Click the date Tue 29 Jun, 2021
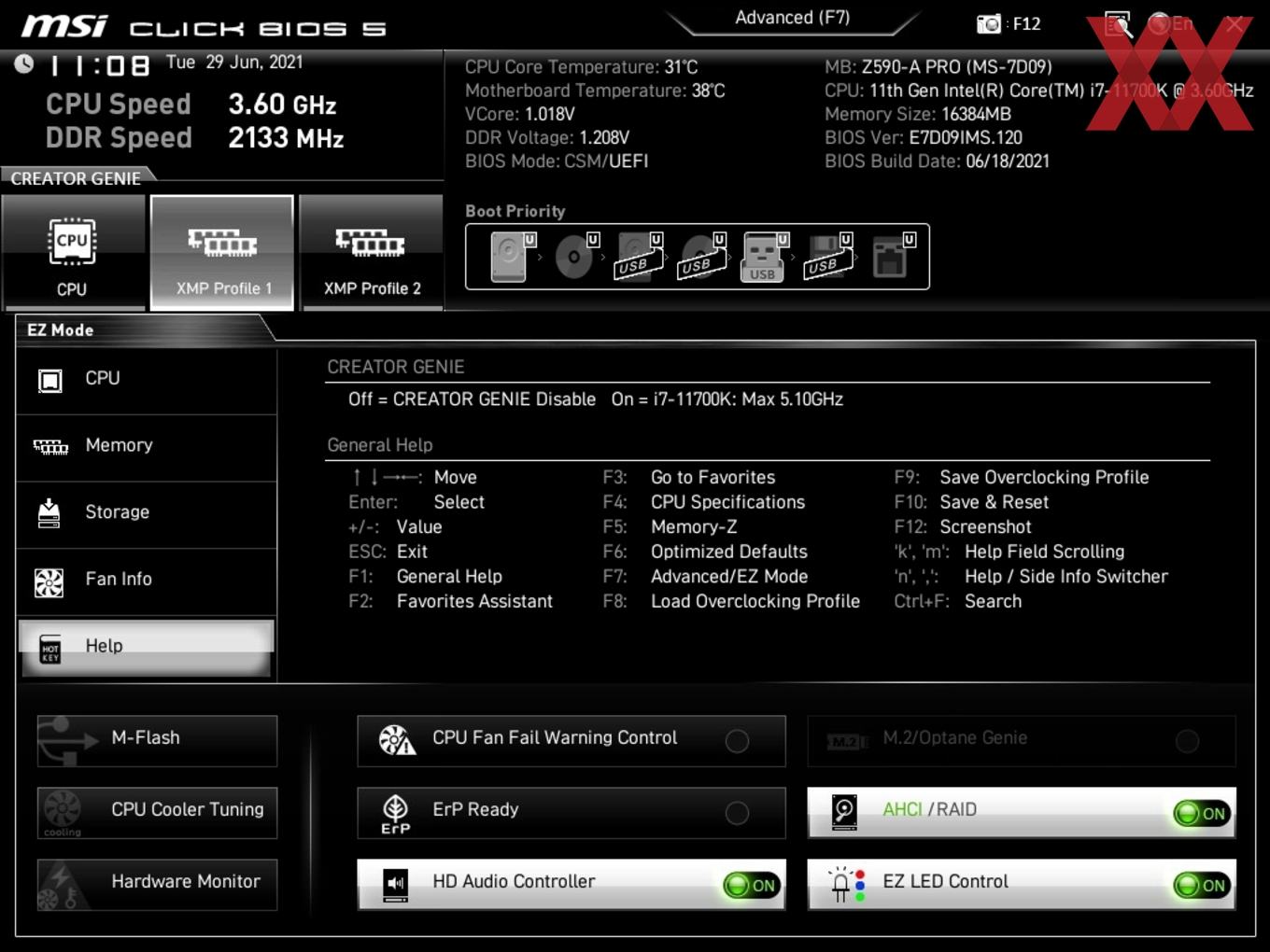1270x952 pixels. (234, 63)
